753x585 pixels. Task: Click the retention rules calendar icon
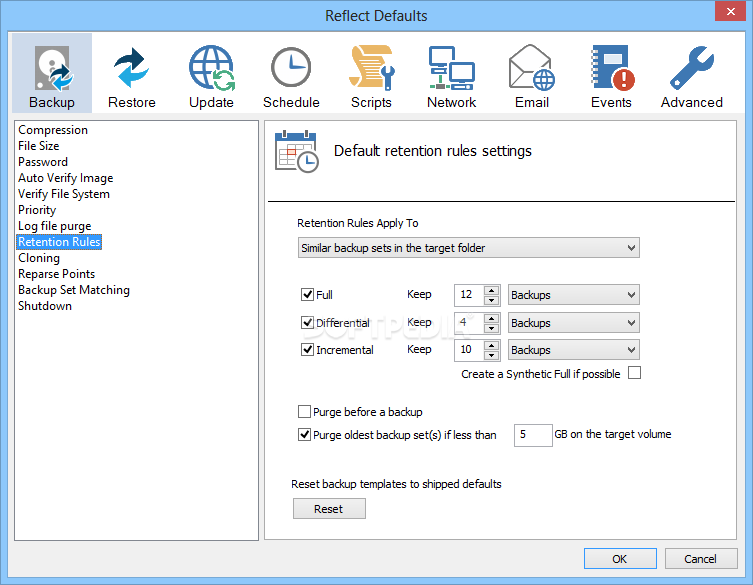(296, 151)
